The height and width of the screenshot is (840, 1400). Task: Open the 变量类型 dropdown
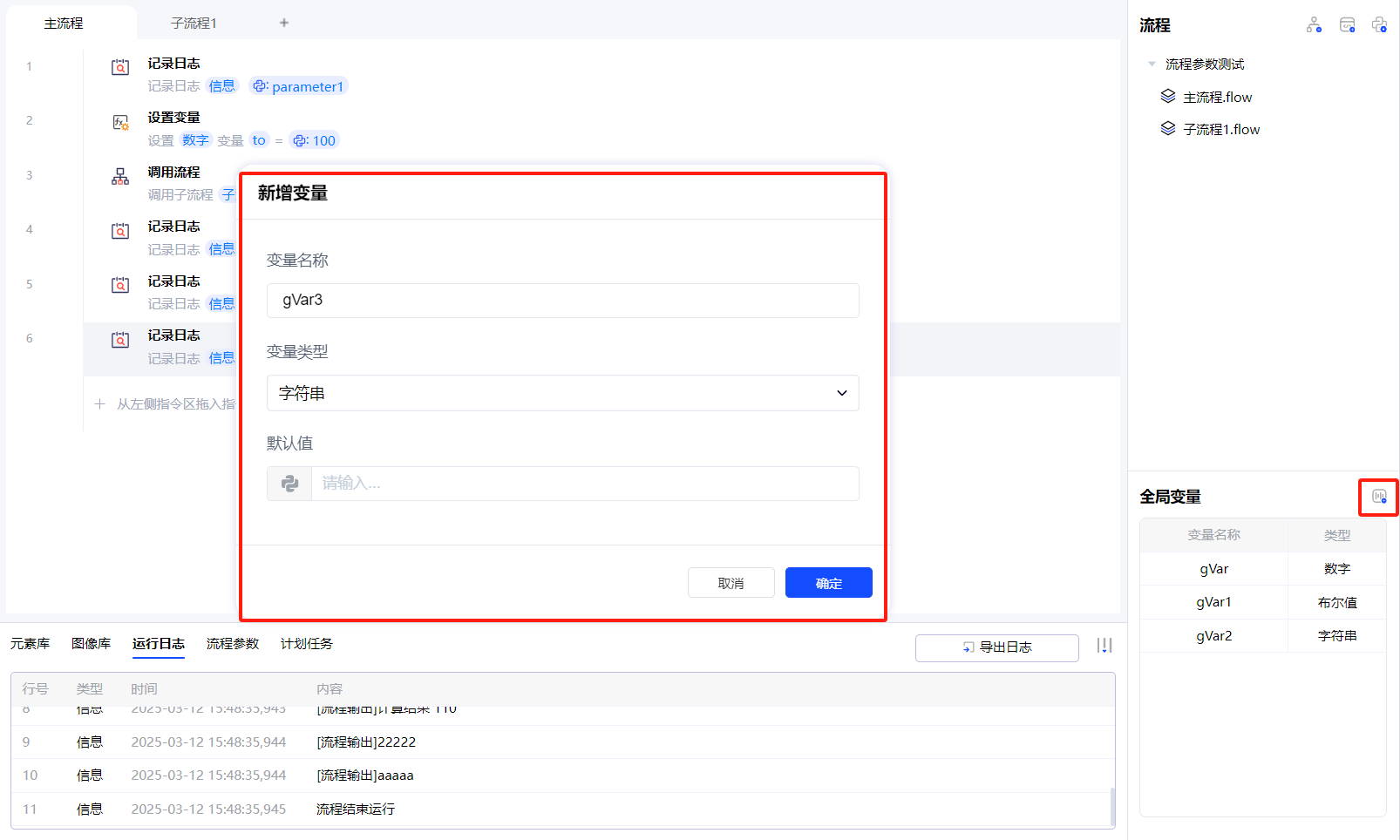[562, 393]
